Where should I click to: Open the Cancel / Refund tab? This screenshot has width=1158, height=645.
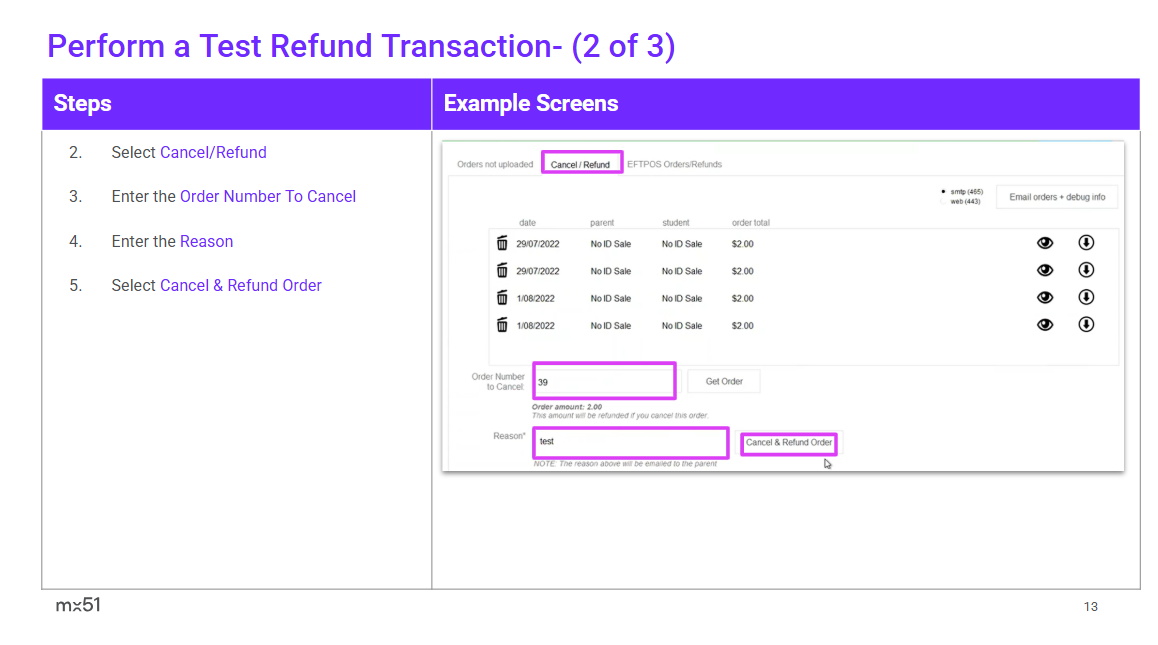coord(581,164)
